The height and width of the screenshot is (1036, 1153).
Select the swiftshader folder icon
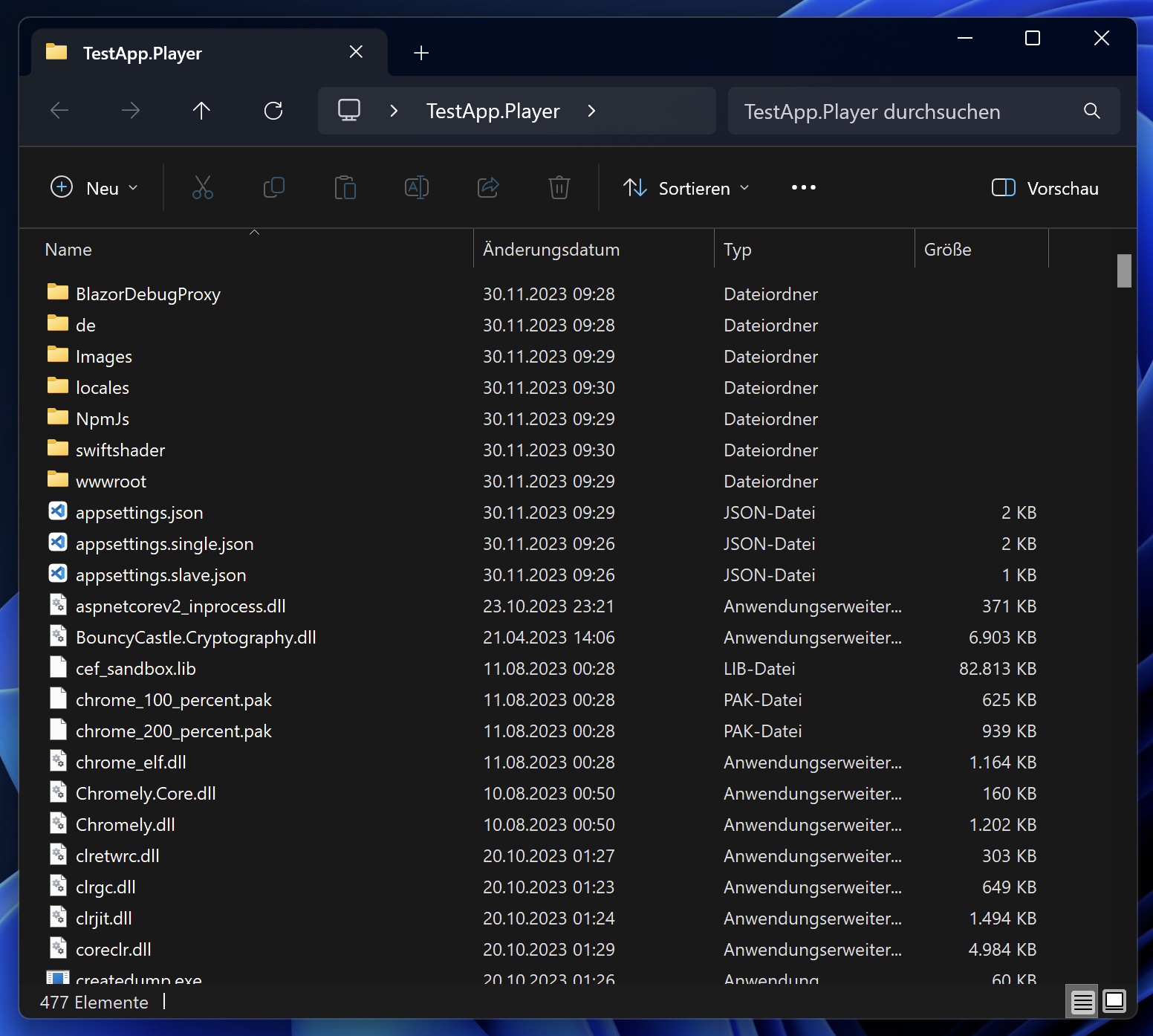pos(58,448)
